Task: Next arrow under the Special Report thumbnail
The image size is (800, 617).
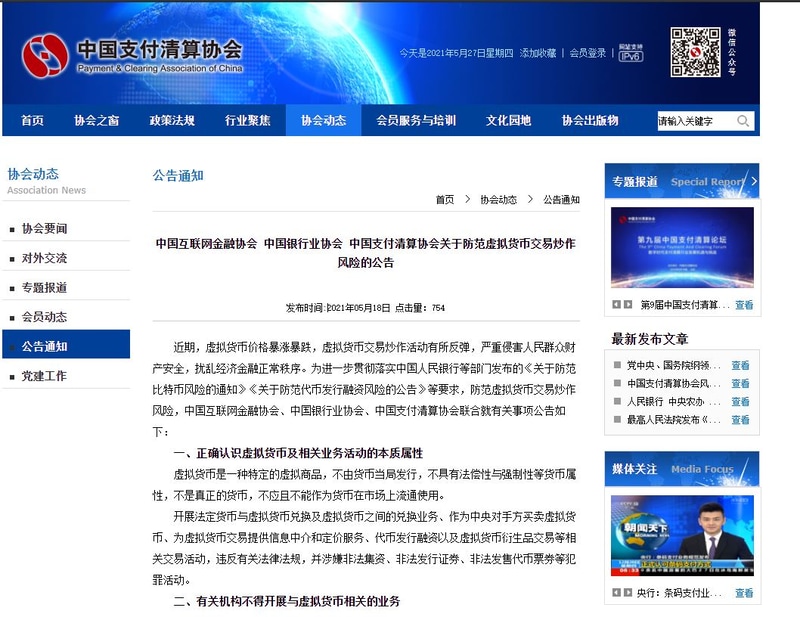Action: click(x=628, y=305)
